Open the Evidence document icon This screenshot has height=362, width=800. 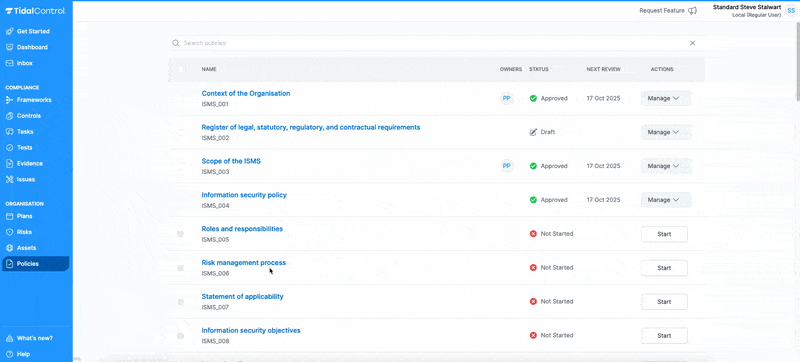pos(9,164)
